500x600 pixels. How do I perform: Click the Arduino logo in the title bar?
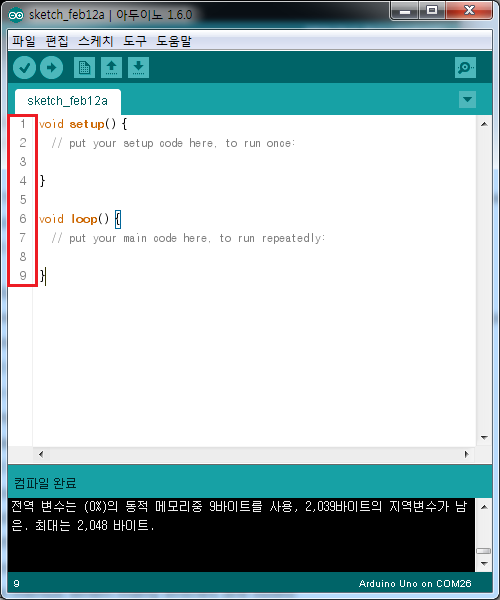pyautogui.click(x=16, y=15)
